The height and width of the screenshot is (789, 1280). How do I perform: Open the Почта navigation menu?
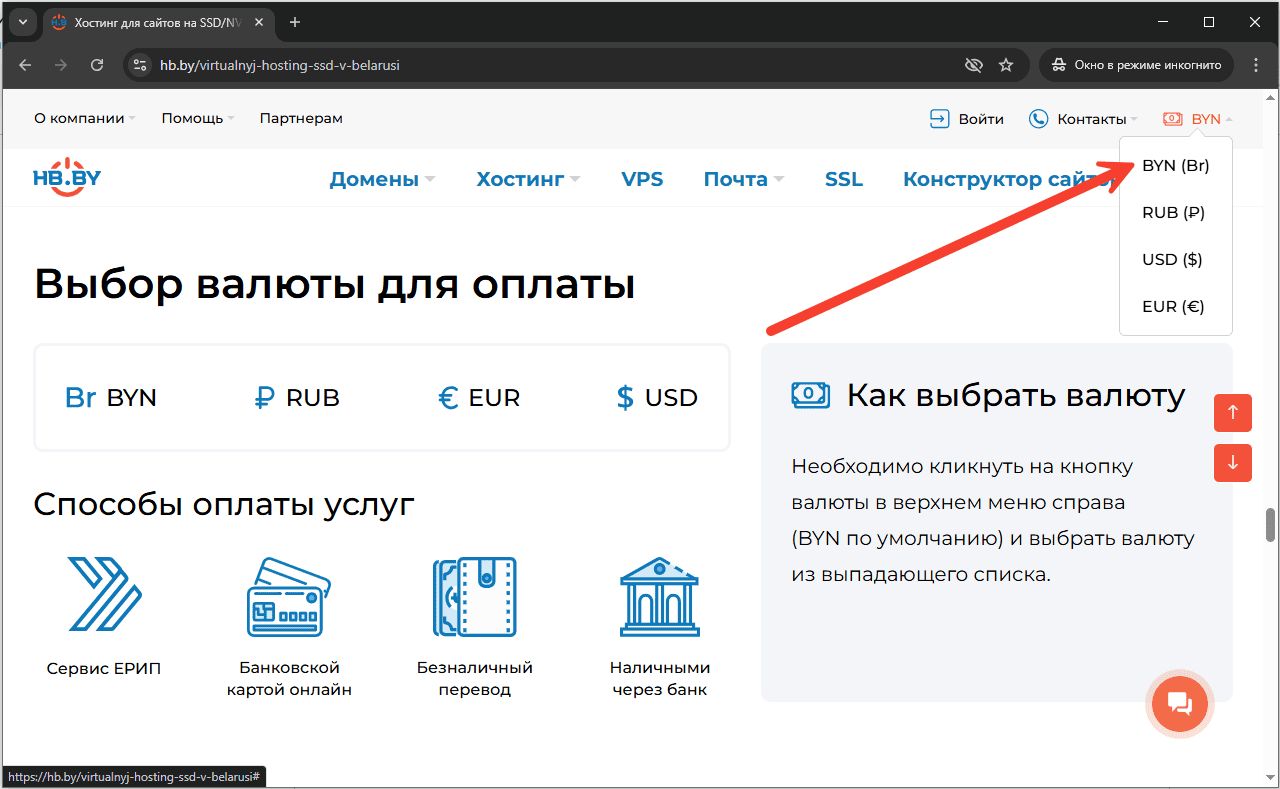[736, 178]
